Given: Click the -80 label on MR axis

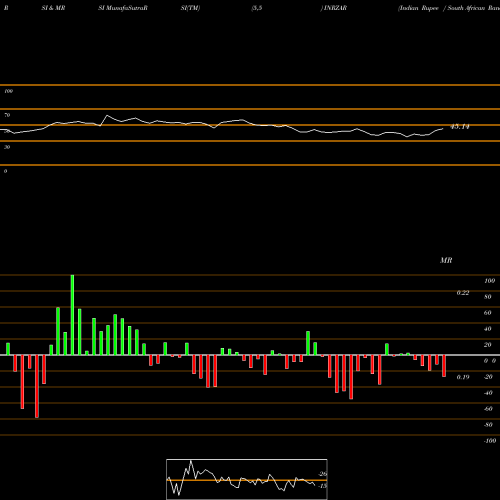Looking at the screenshot, I should click(488, 425).
